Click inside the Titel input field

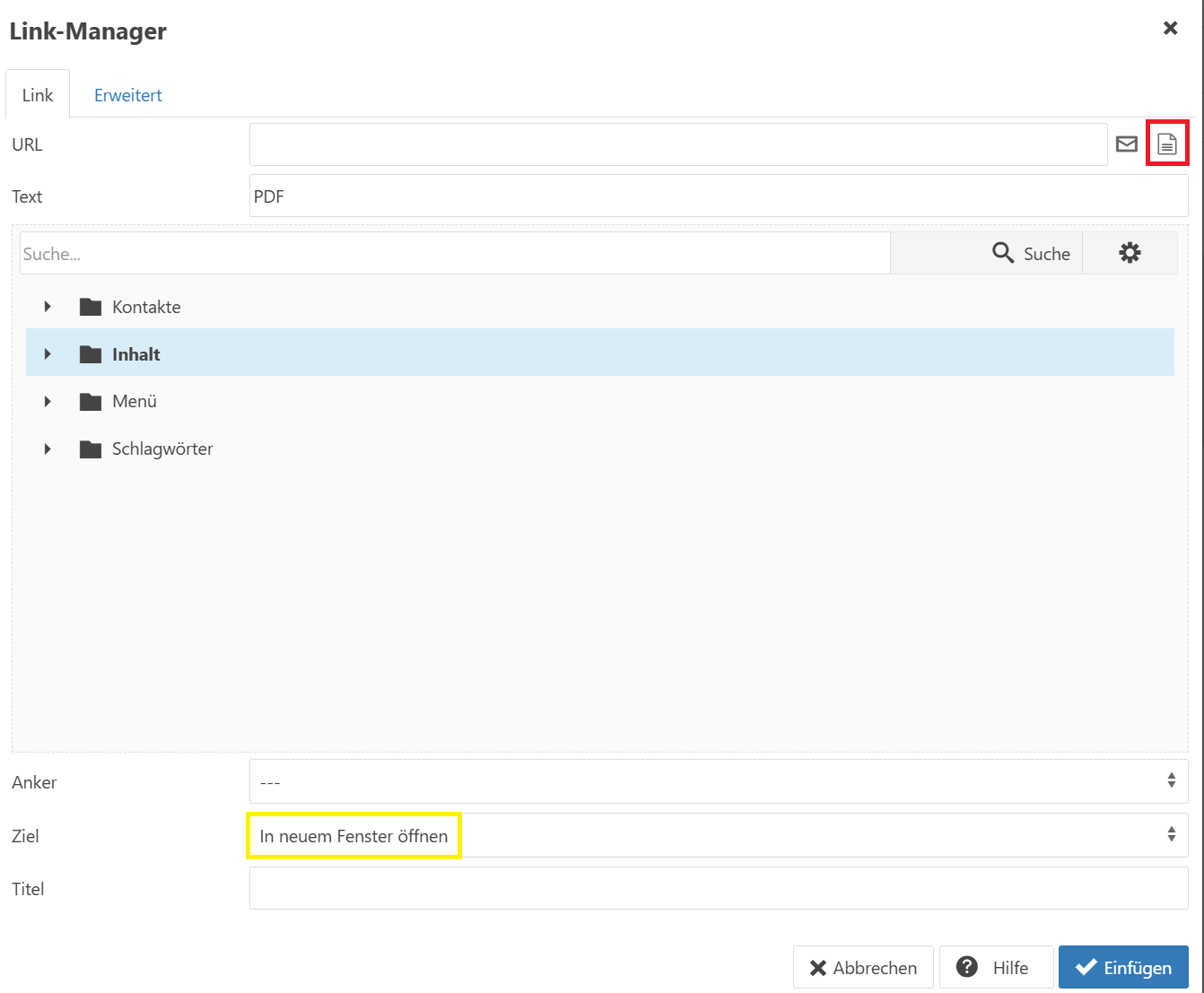click(x=718, y=888)
